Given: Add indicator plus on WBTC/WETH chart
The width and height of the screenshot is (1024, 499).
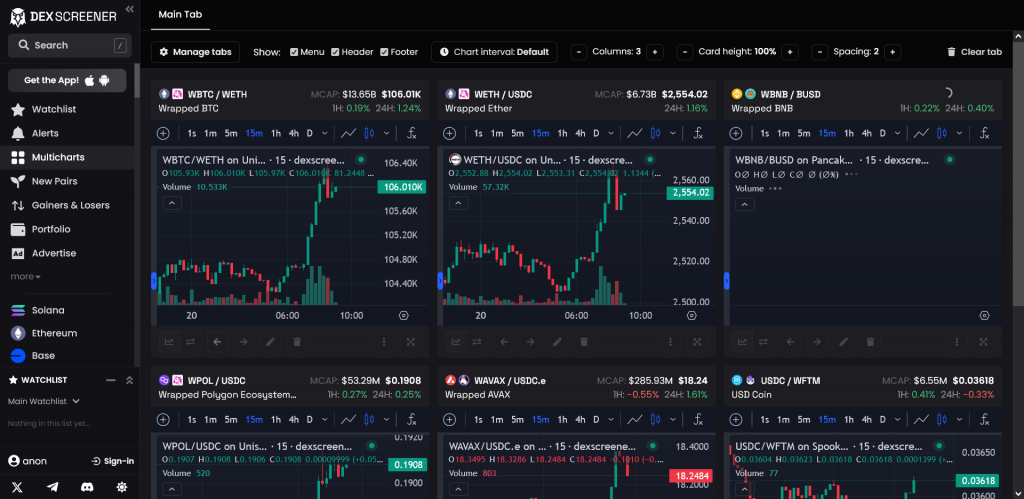Looking at the screenshot, I should pyautogui.click(x=163, y=133).
